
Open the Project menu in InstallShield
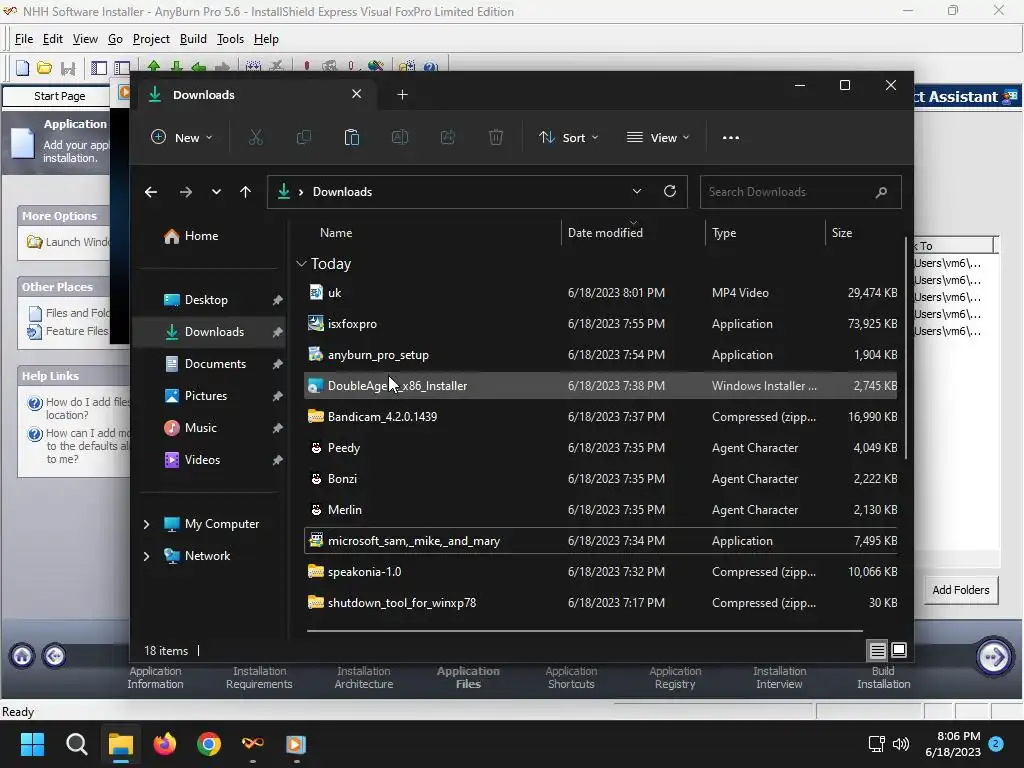click(151, 39)
